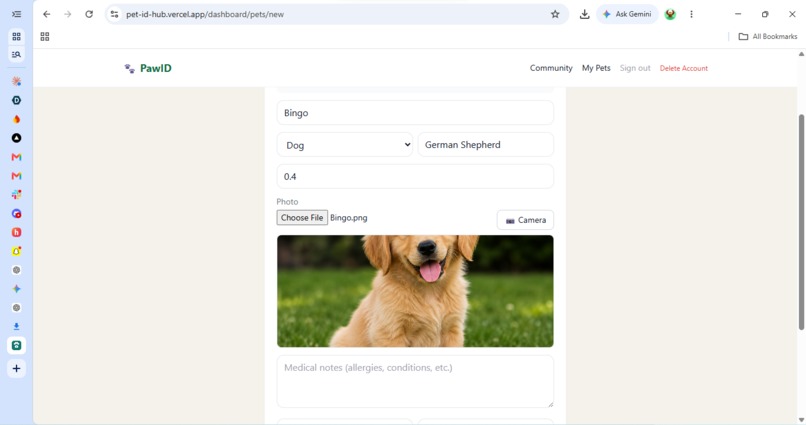Open the Ask Gemini assistant
Image resolution: width=806 pixels, height=425 pixels.
coord(627,14)
